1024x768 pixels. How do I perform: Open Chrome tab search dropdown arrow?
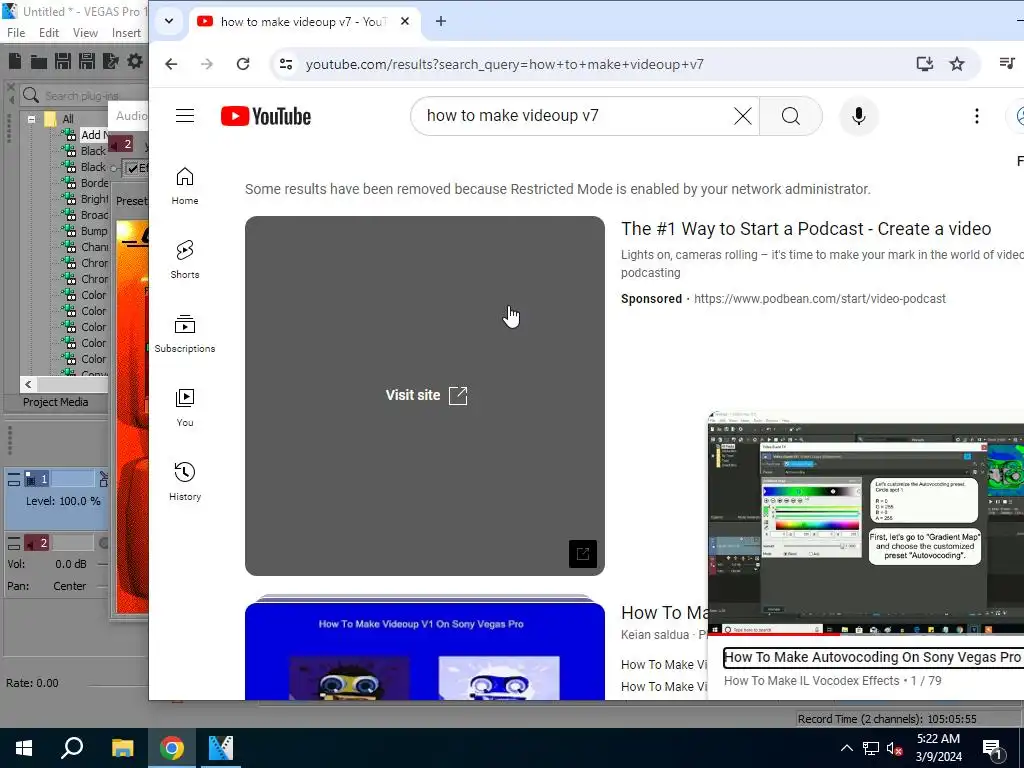[x=168, y=21]
